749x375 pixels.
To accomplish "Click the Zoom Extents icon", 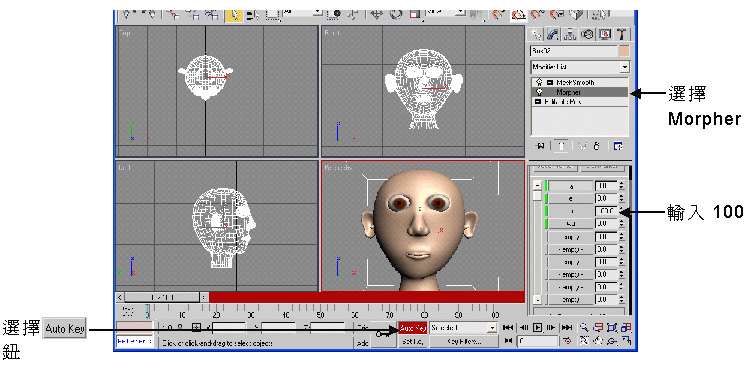I will point(612,328).
